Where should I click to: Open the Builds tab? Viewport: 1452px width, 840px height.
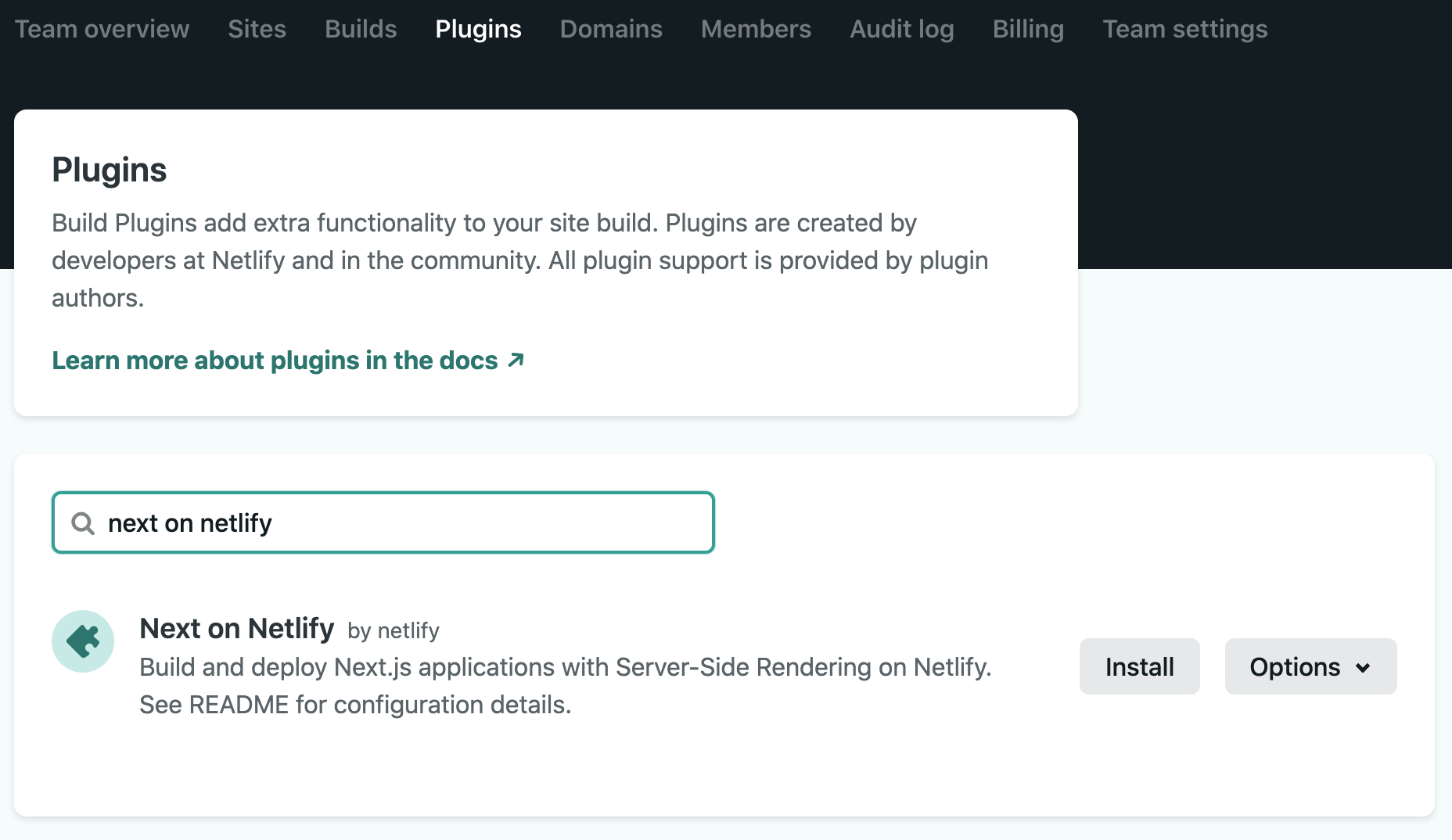[x=360, y=29]
